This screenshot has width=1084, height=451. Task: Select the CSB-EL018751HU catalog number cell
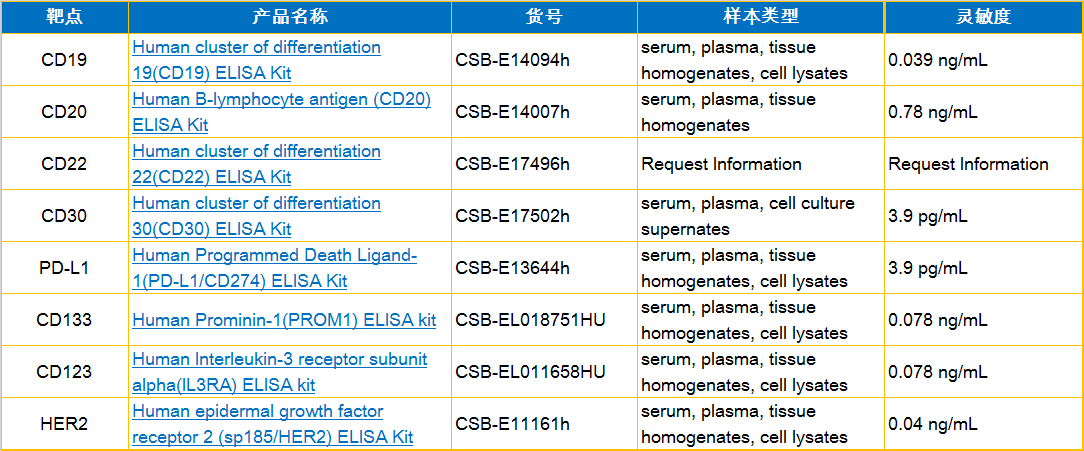click(x=530, y=320)
